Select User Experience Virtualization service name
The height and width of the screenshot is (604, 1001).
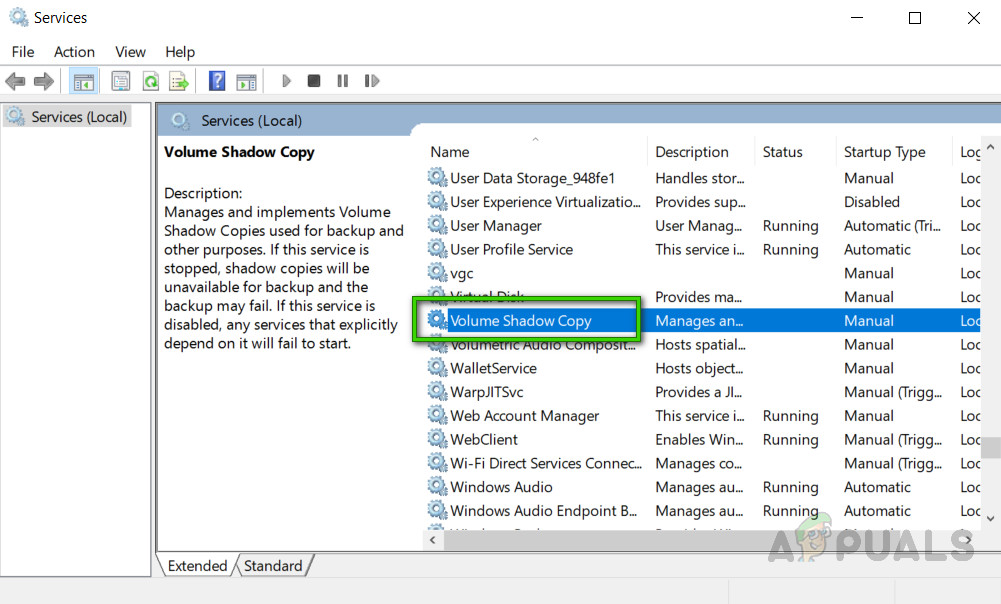[545, 202]
